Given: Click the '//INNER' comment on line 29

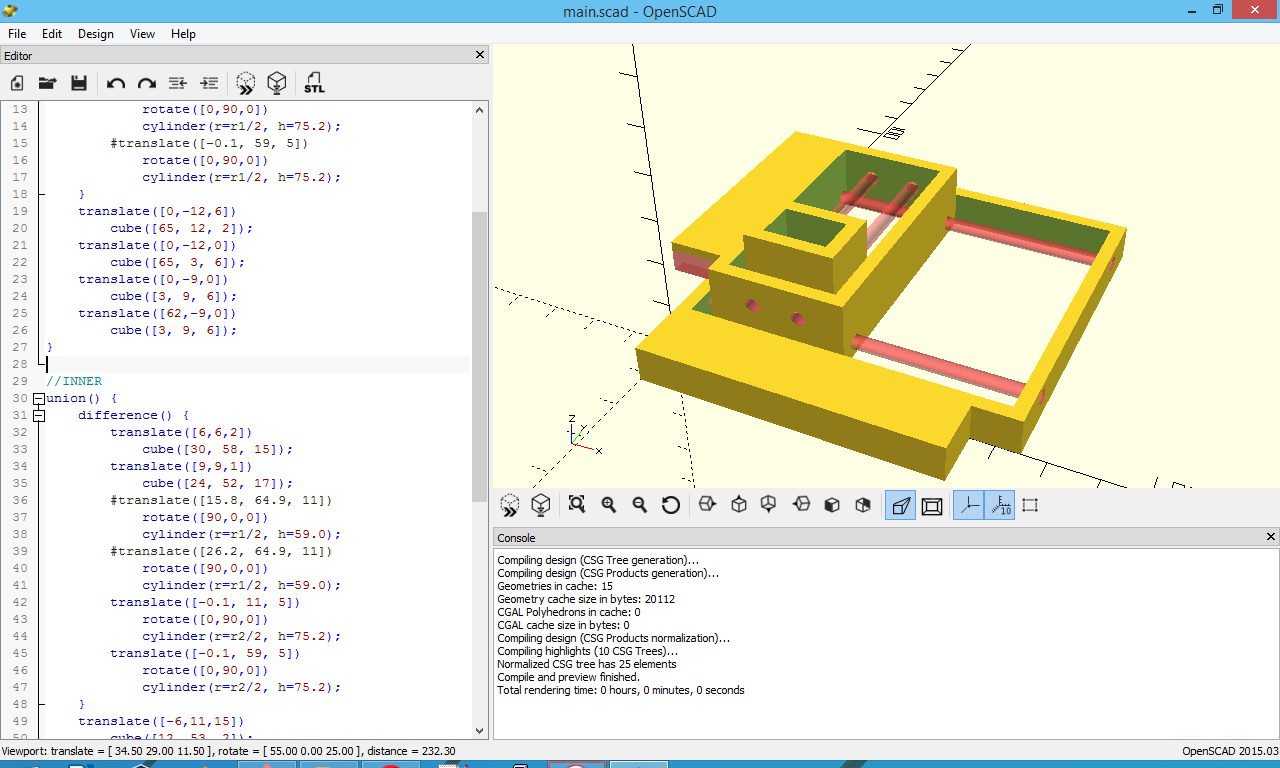Looking at the screenshot, I should [x=74, y=381].
